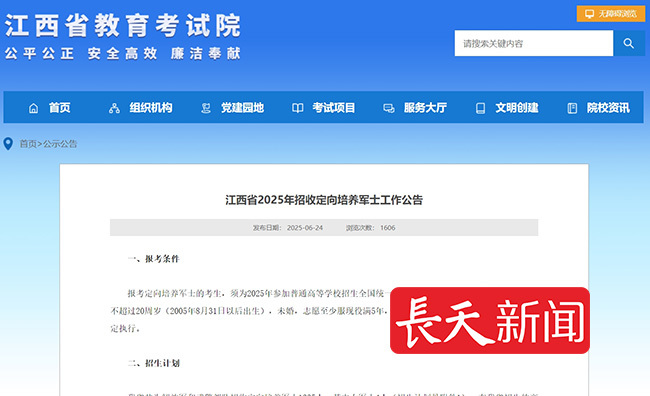Click the view count 1606
The image size is (650, 396).
[x=388, y=228]
